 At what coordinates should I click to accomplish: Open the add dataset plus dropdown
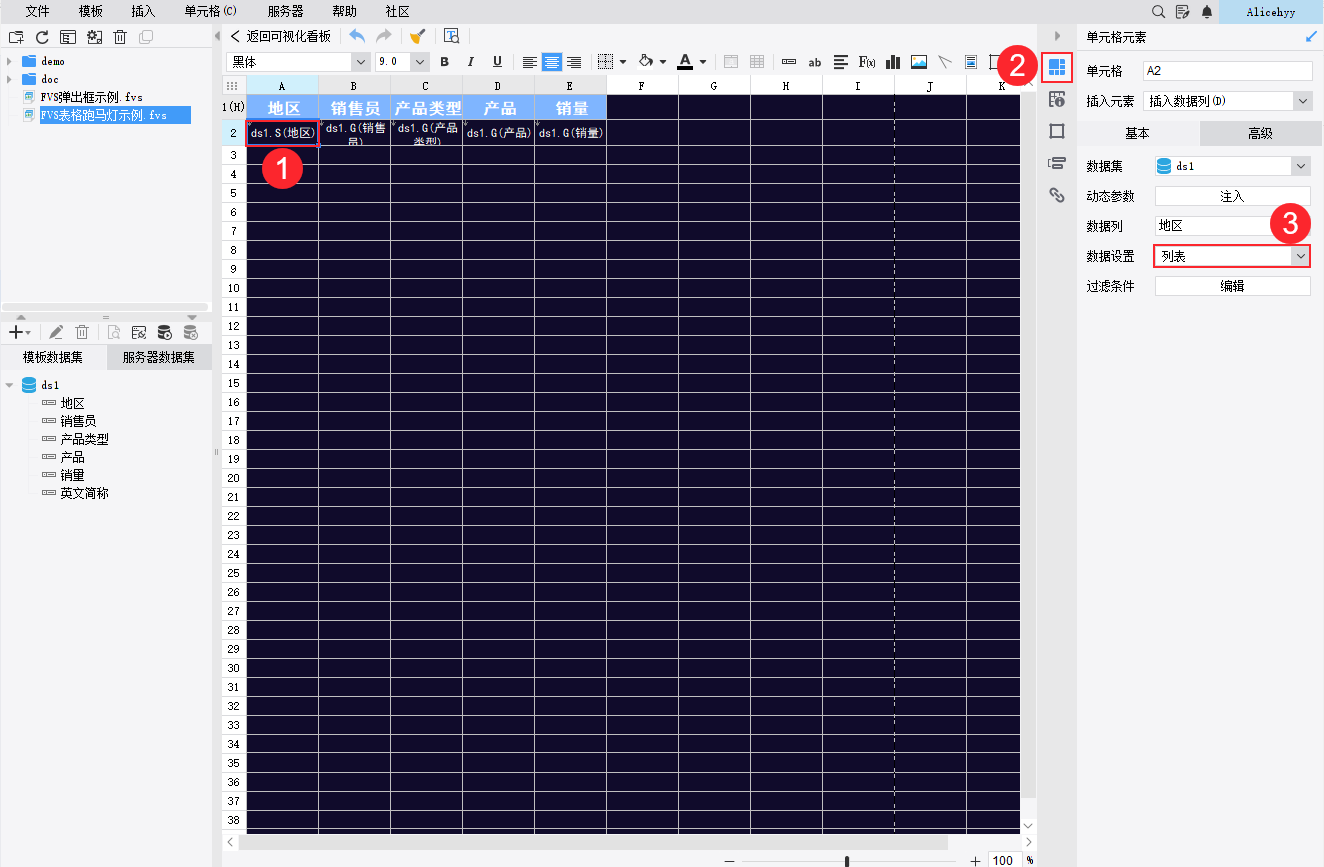[19, 332]
